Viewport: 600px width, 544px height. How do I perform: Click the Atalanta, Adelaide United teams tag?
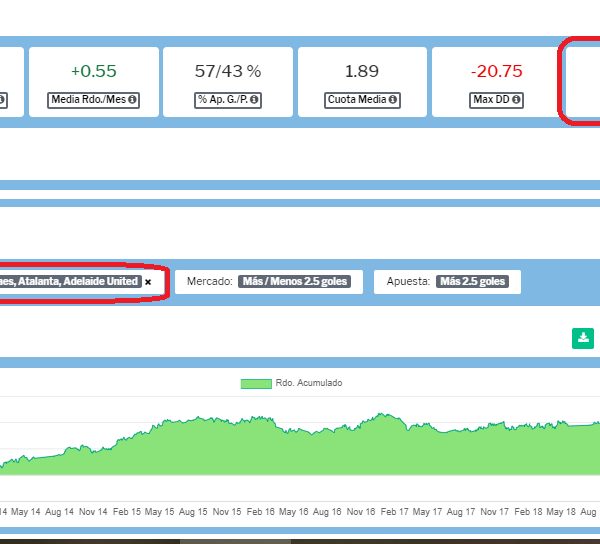(x=70, y=282)
